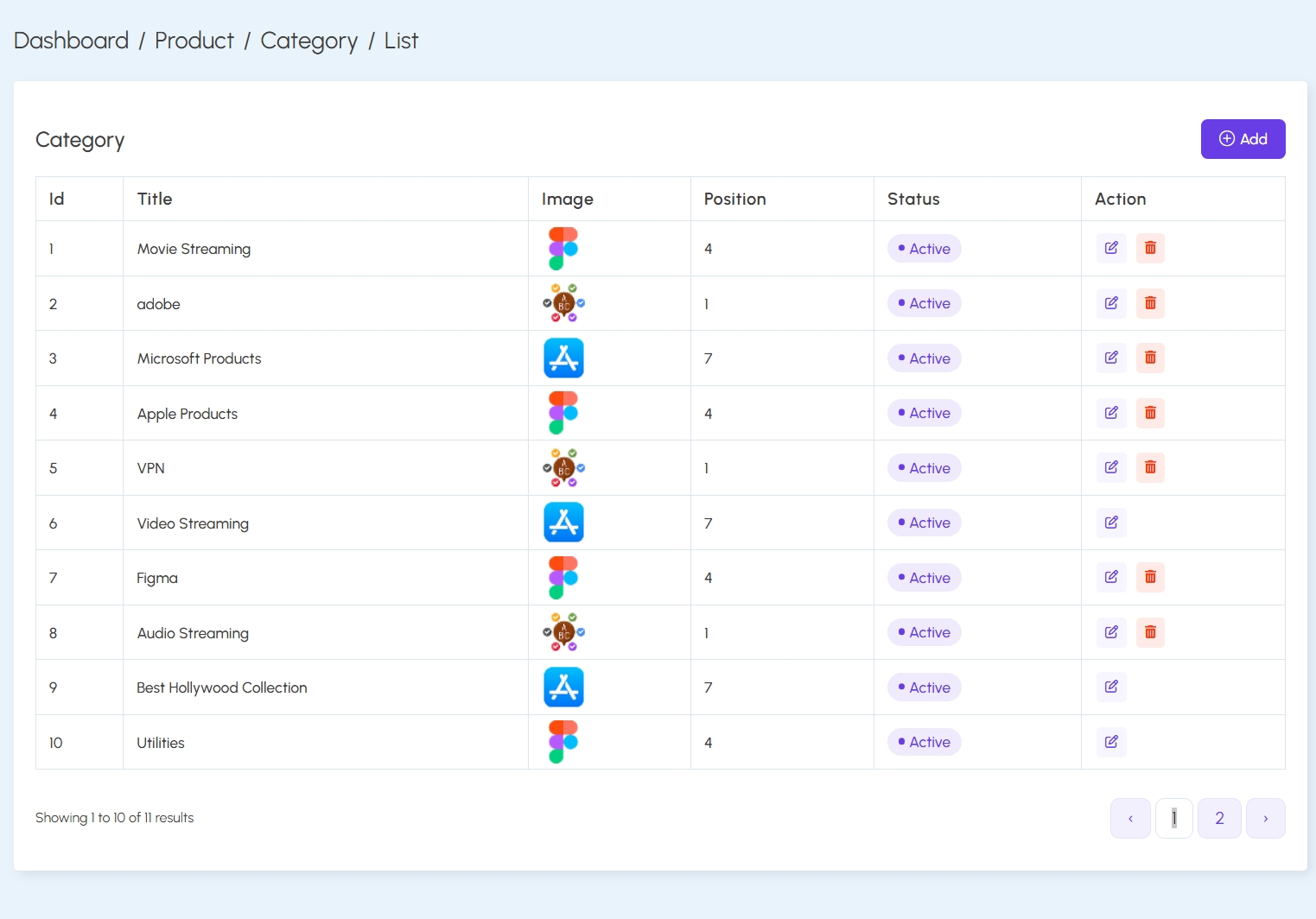Open Product breadcrumb link
Image resolution: width=1316 pixels, height=919 pixels.
pyautogui.click(x=194, y=41)
